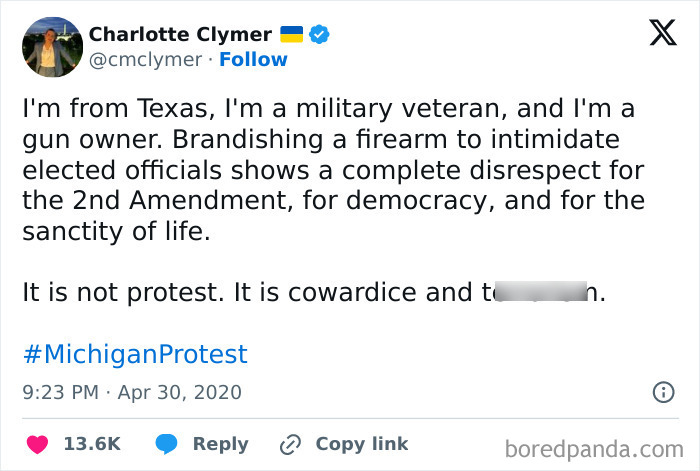
Task: Click the Charlotte Clymer display name
Action: pyautogui.click(x=180, y=34)
